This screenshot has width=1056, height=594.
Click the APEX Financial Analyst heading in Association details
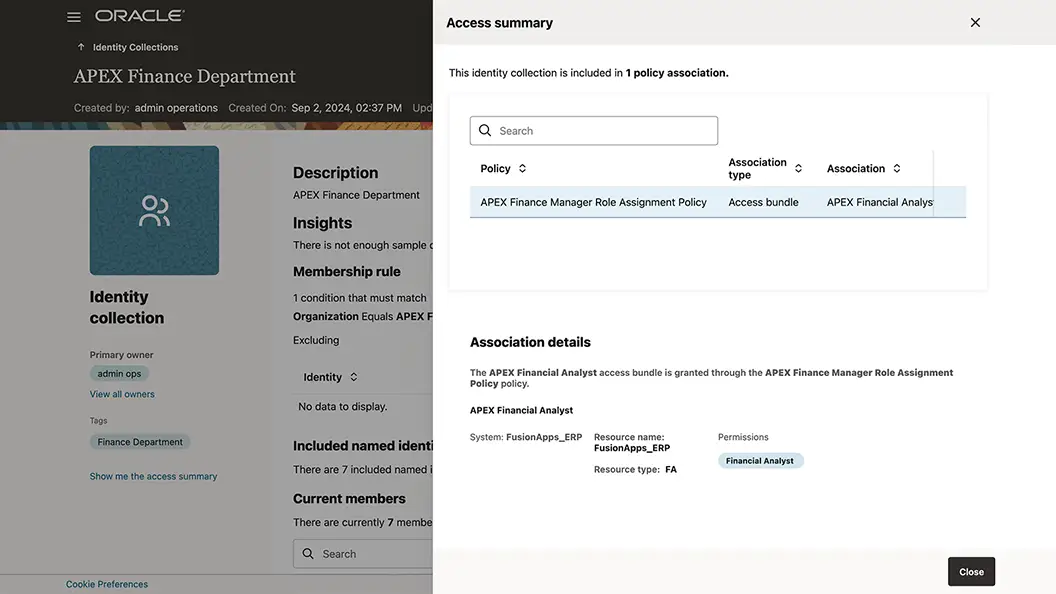pos(521,410)
